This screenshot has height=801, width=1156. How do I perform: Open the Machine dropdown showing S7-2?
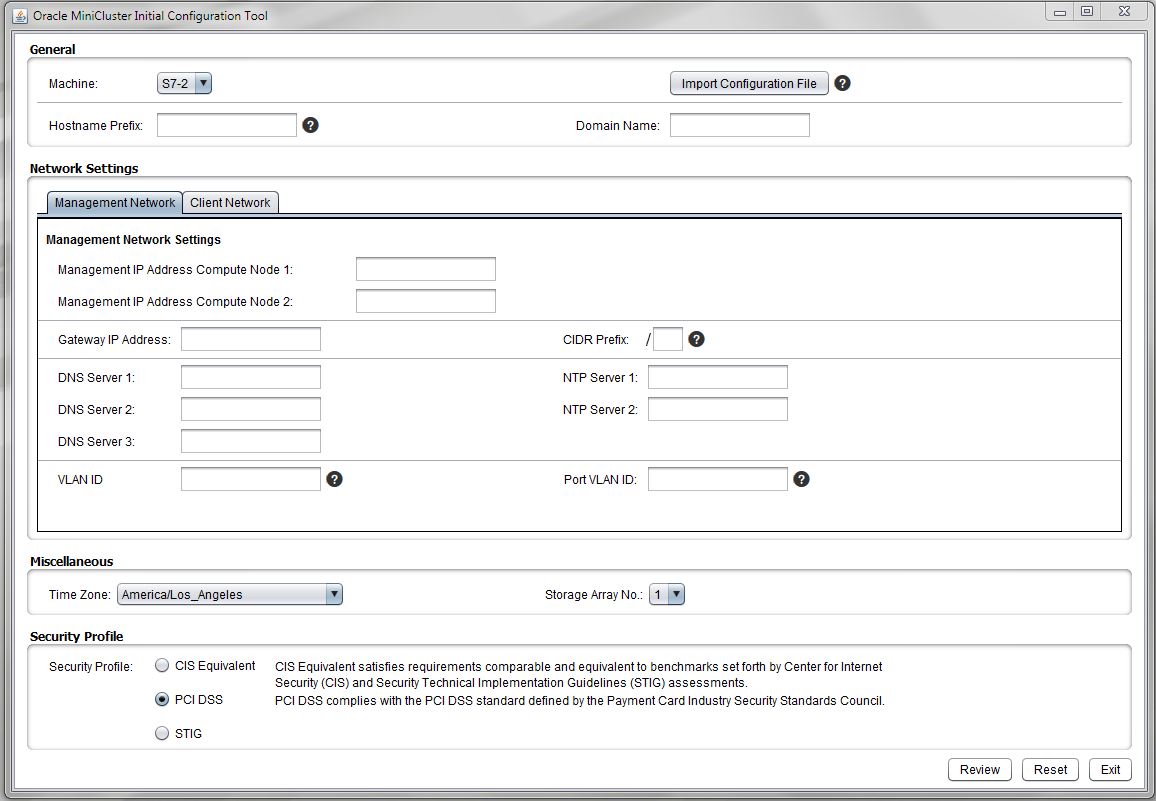coord(184,83)
